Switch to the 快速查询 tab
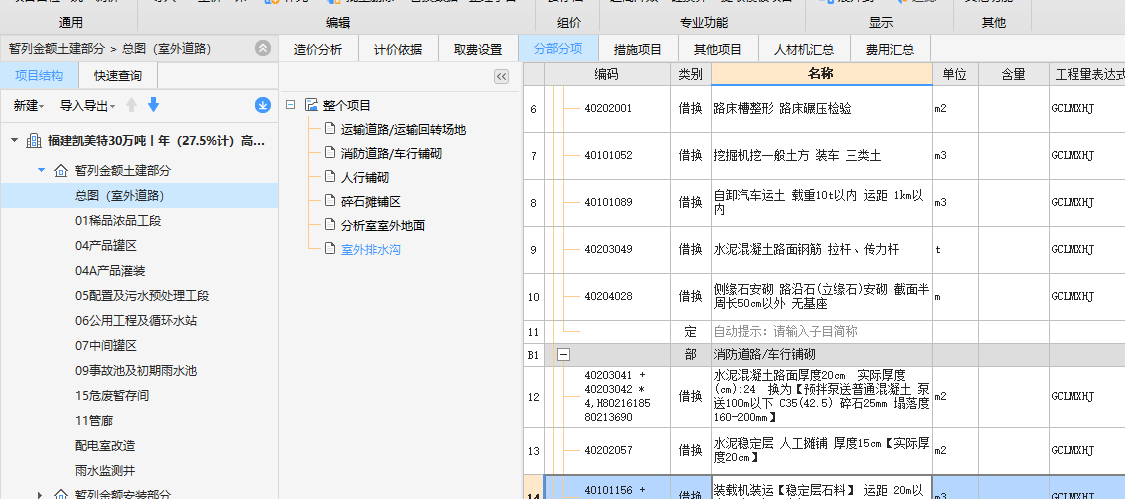The height and width of the screenshot is (499, 1125). coord(118,75)
